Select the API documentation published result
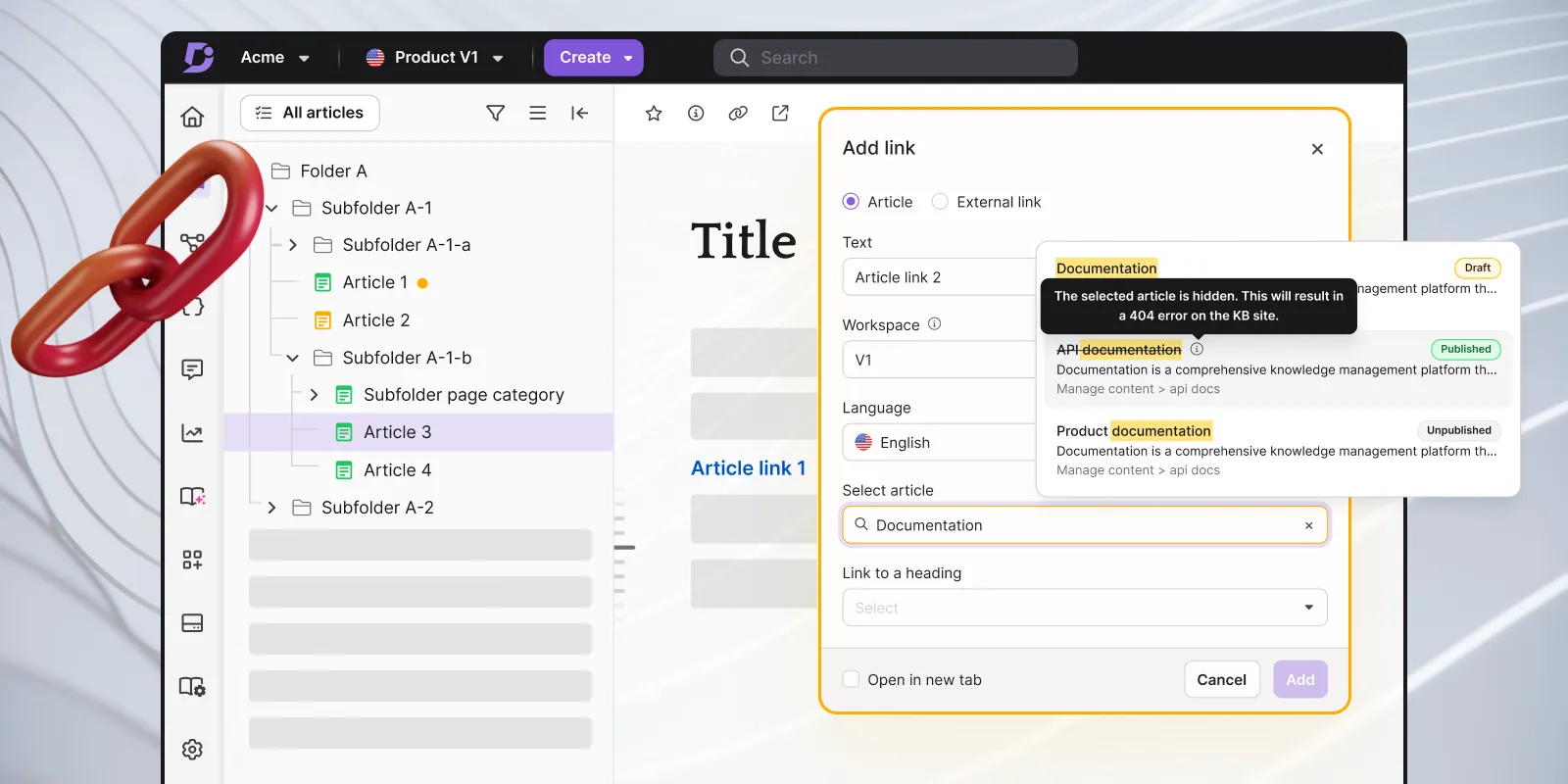Image resolution: width=1568 pixels, height=784 pixels. pyautogui.click(x=1278, y=369)
